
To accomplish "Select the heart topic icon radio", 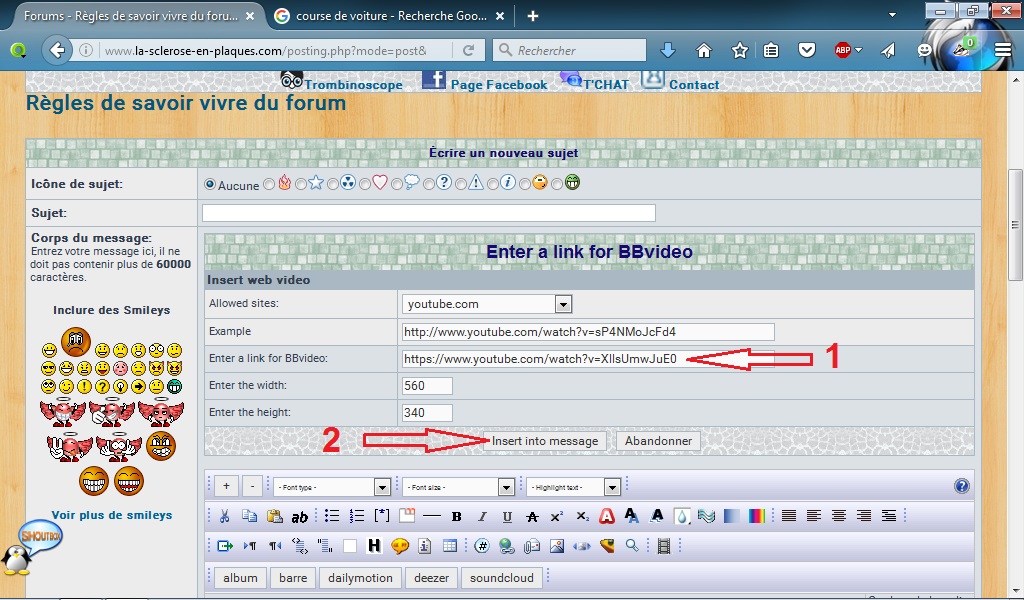I will (365, 185).
